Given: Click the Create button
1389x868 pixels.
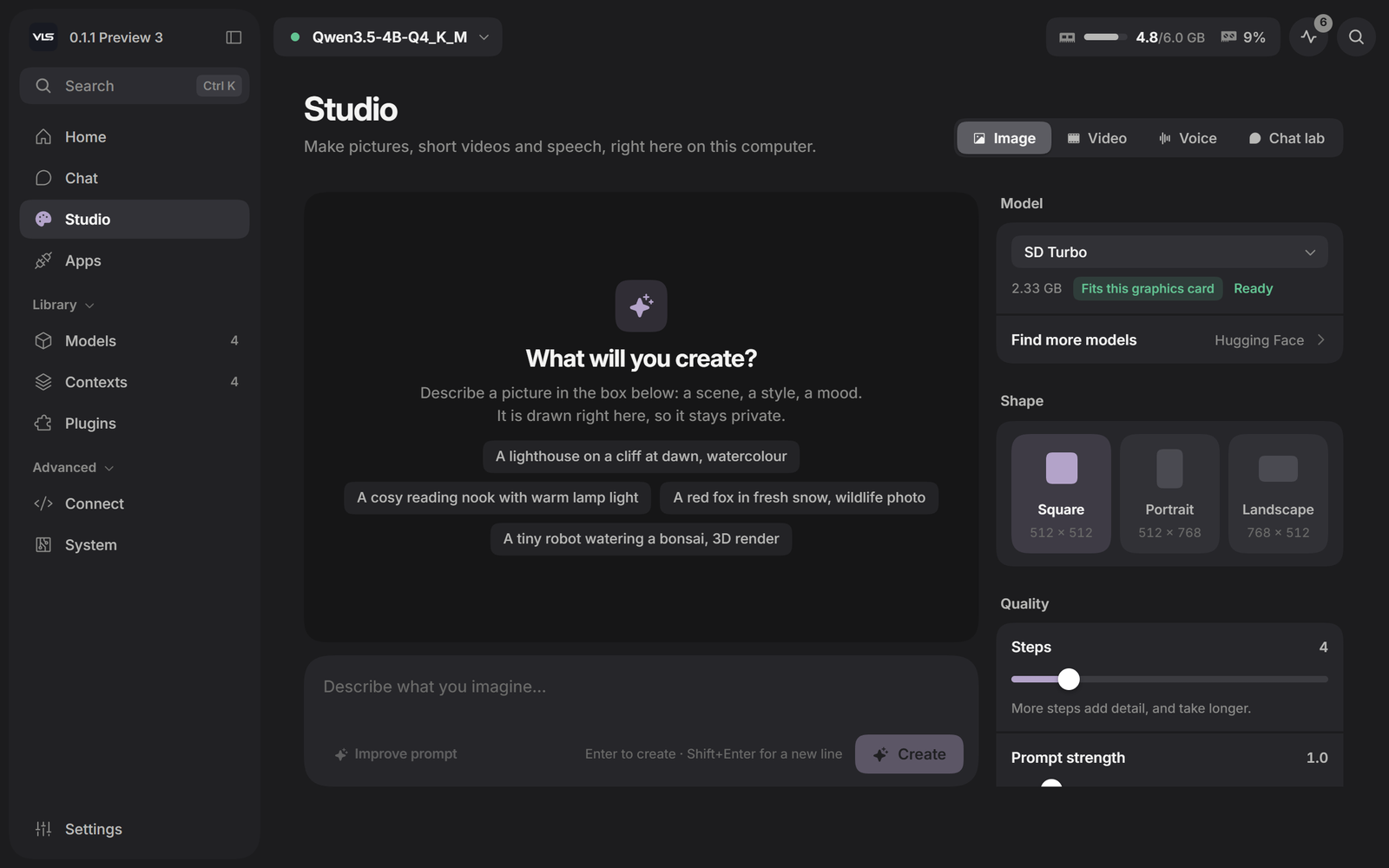Looking at the screenshot, I should point(909,754).
